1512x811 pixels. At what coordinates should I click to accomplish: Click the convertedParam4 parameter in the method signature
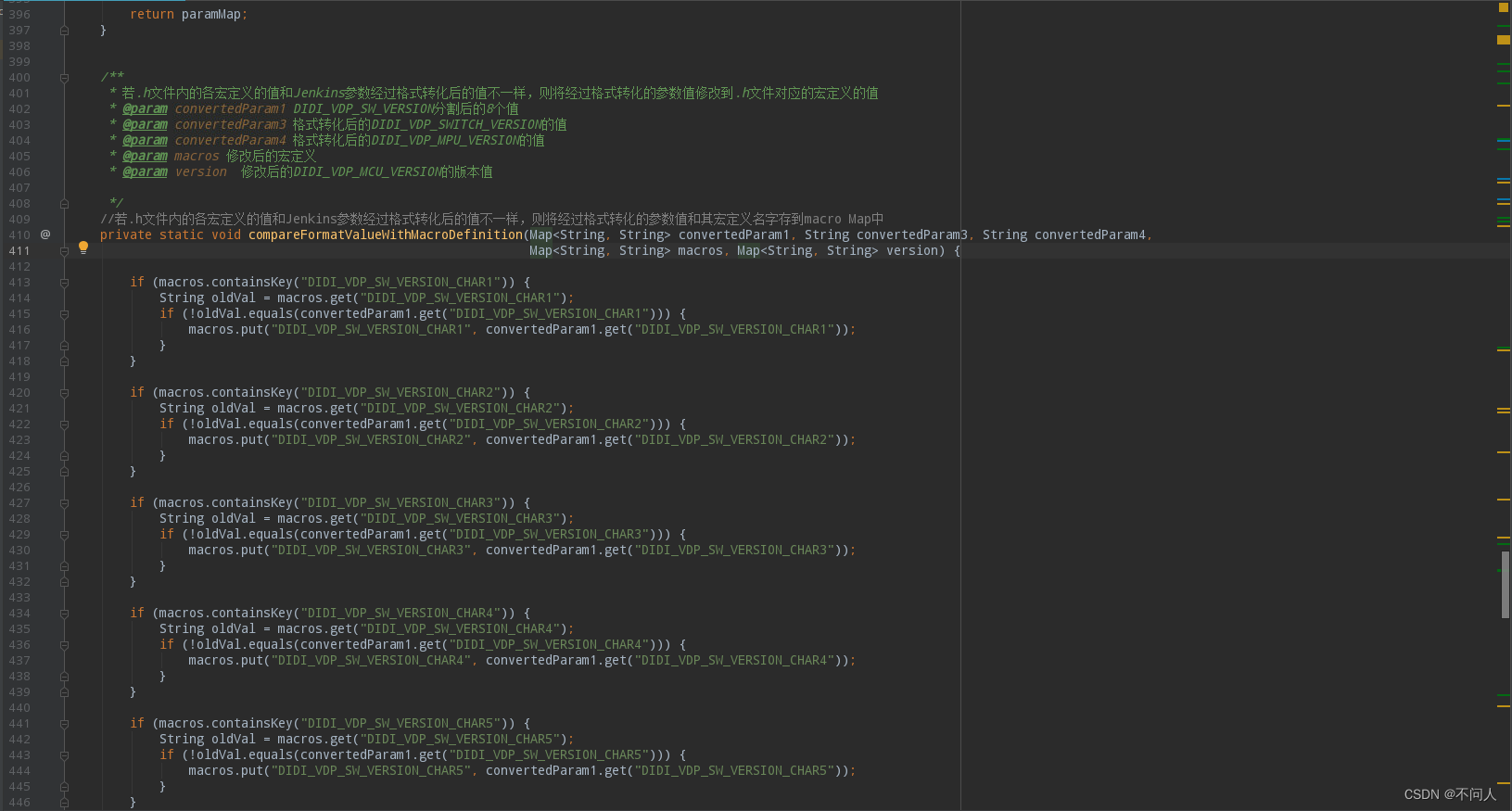click(1090, 234)
